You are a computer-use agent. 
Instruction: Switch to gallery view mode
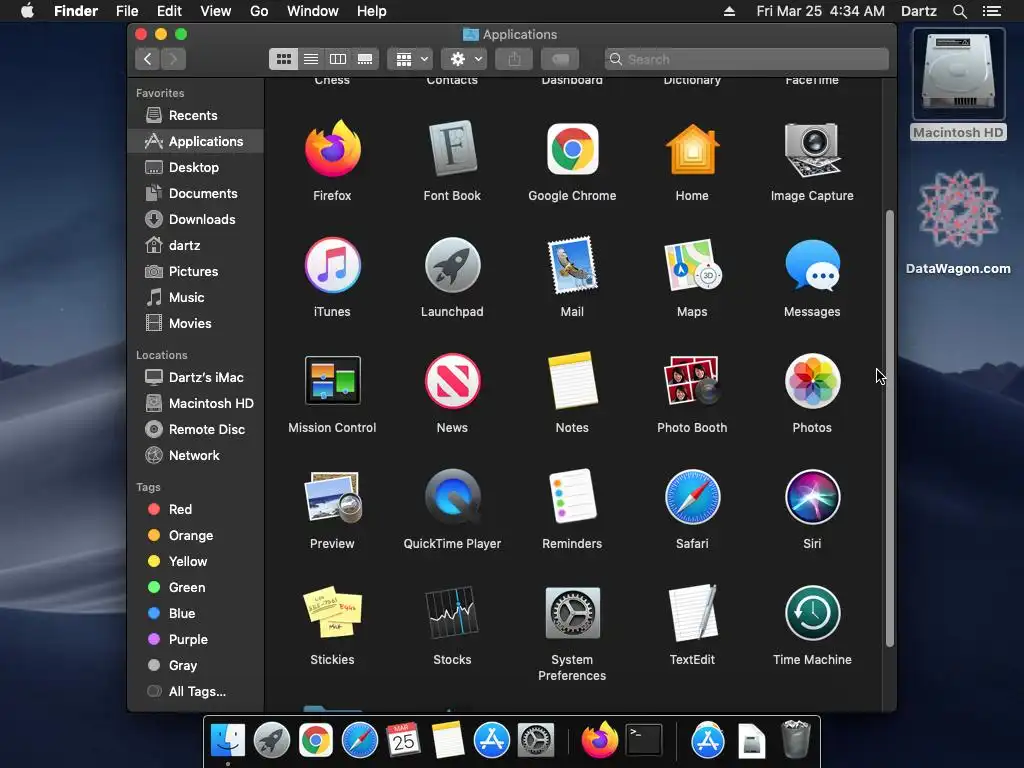click(x=365, y=59)
